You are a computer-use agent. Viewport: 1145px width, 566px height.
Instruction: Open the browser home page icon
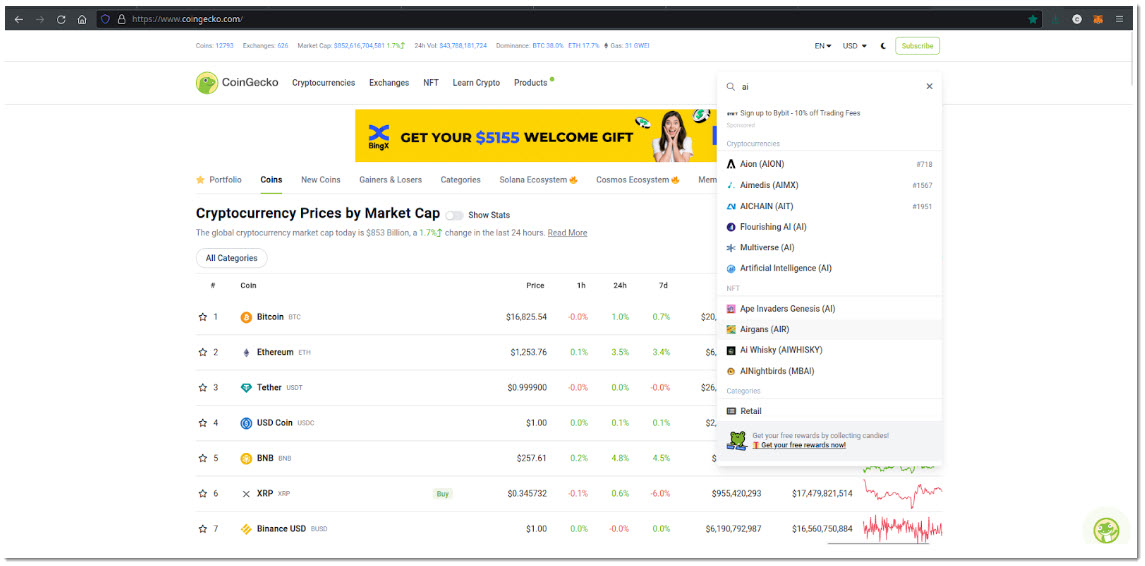pyautogui.click(x=83, y=19)
